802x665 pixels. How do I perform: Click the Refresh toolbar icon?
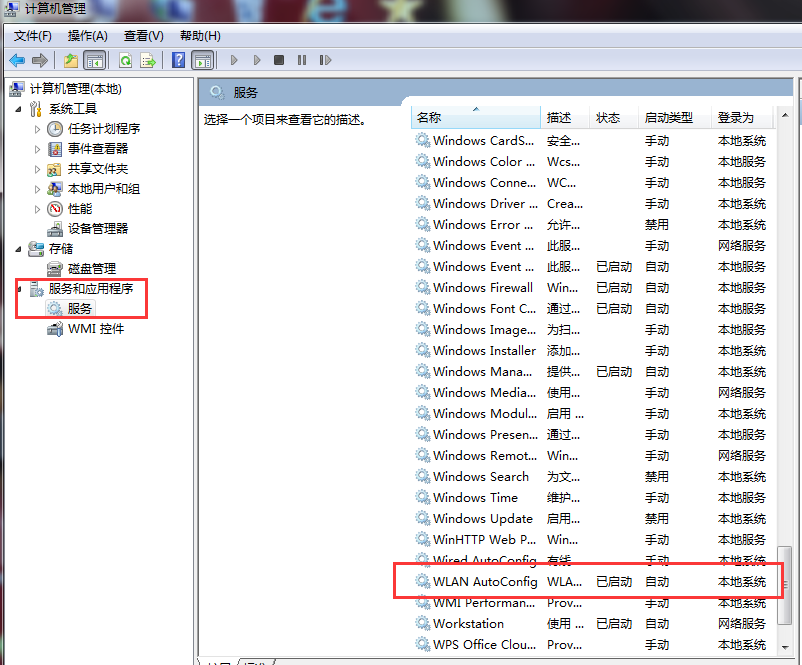pos(125,60)
